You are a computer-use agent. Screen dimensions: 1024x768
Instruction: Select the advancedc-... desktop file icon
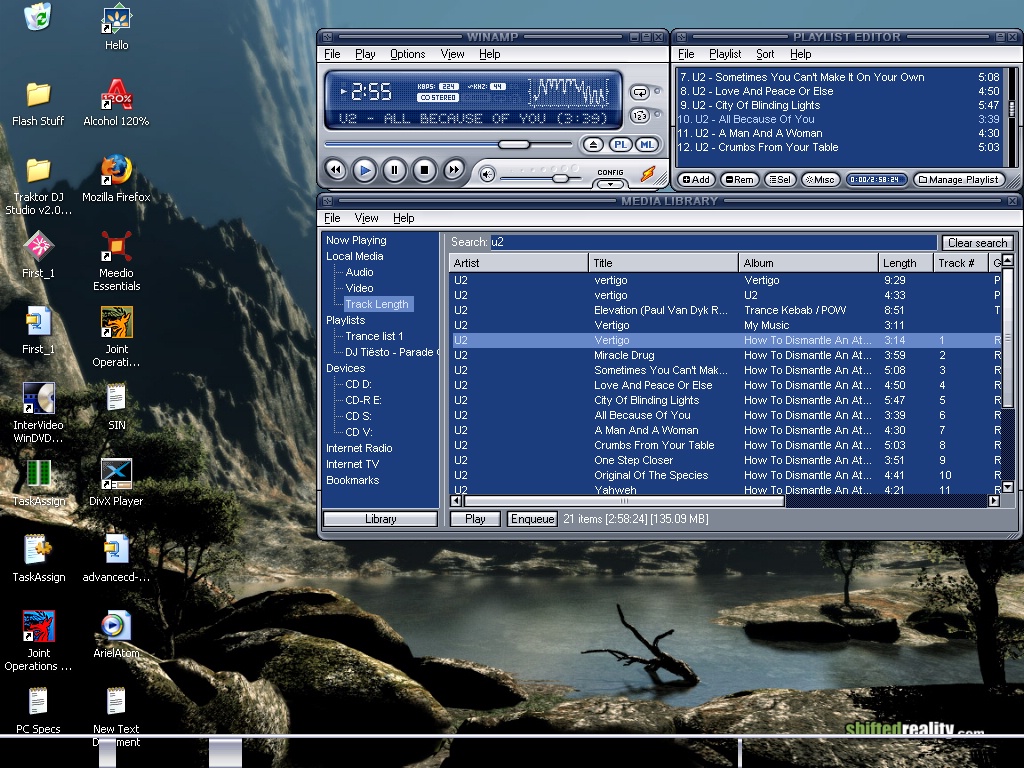[116, 559]
